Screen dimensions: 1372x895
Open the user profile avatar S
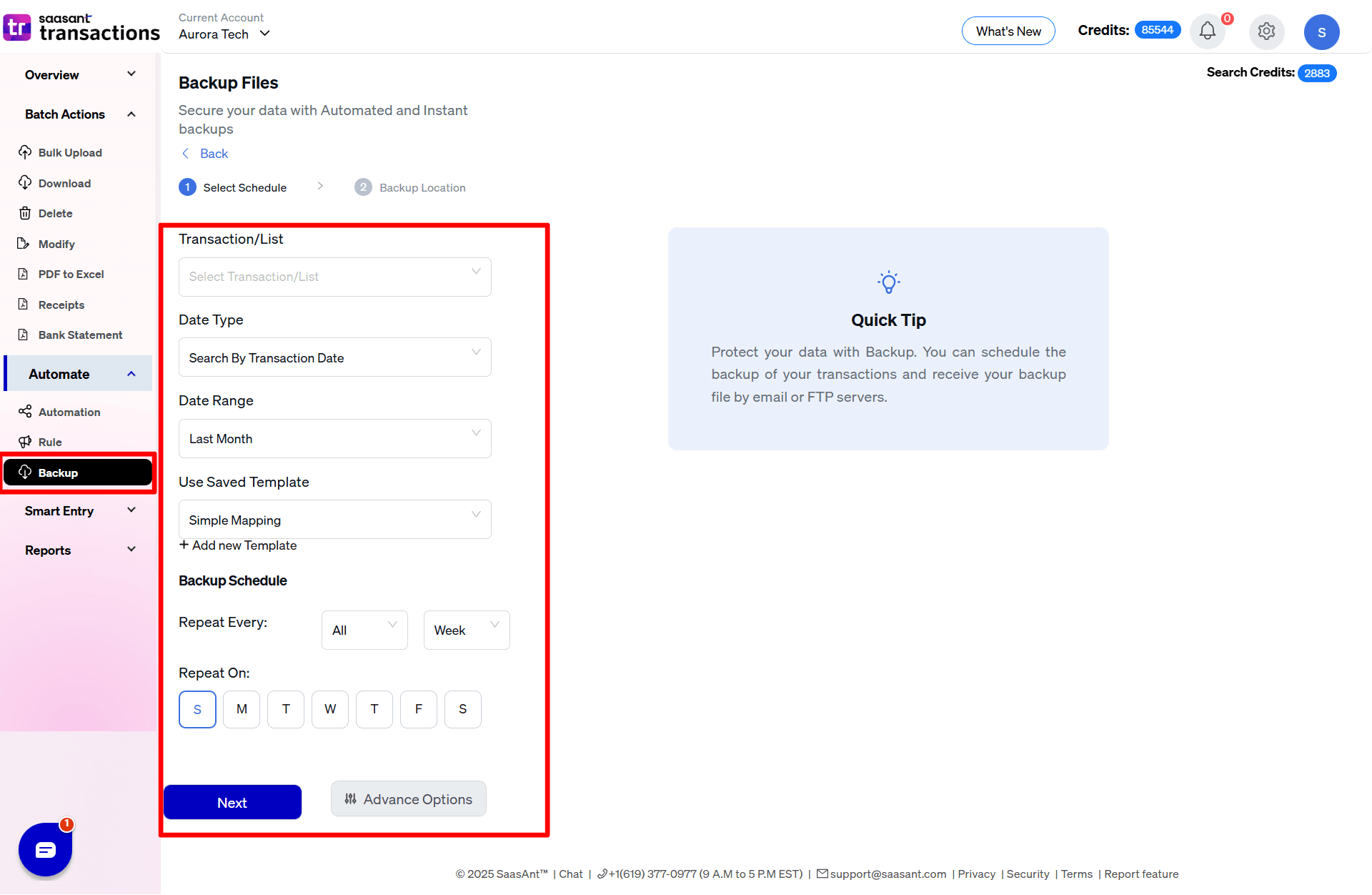[x=1321, y=32]
